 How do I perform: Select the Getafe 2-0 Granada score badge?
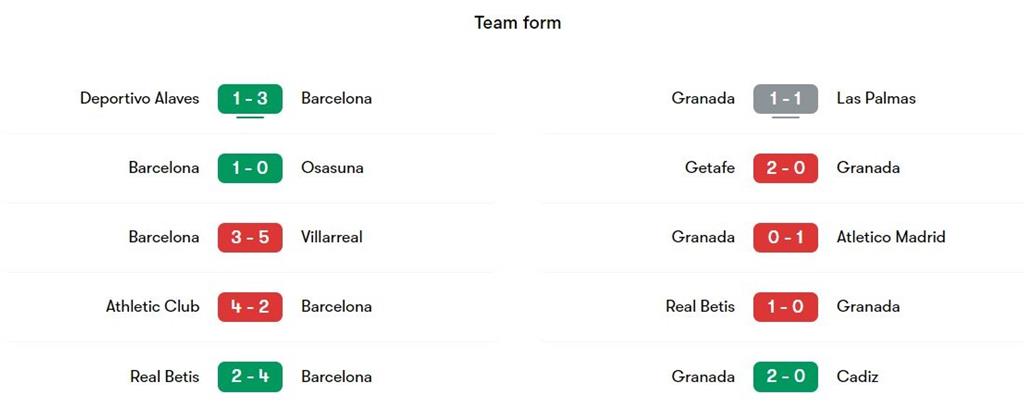785,168
